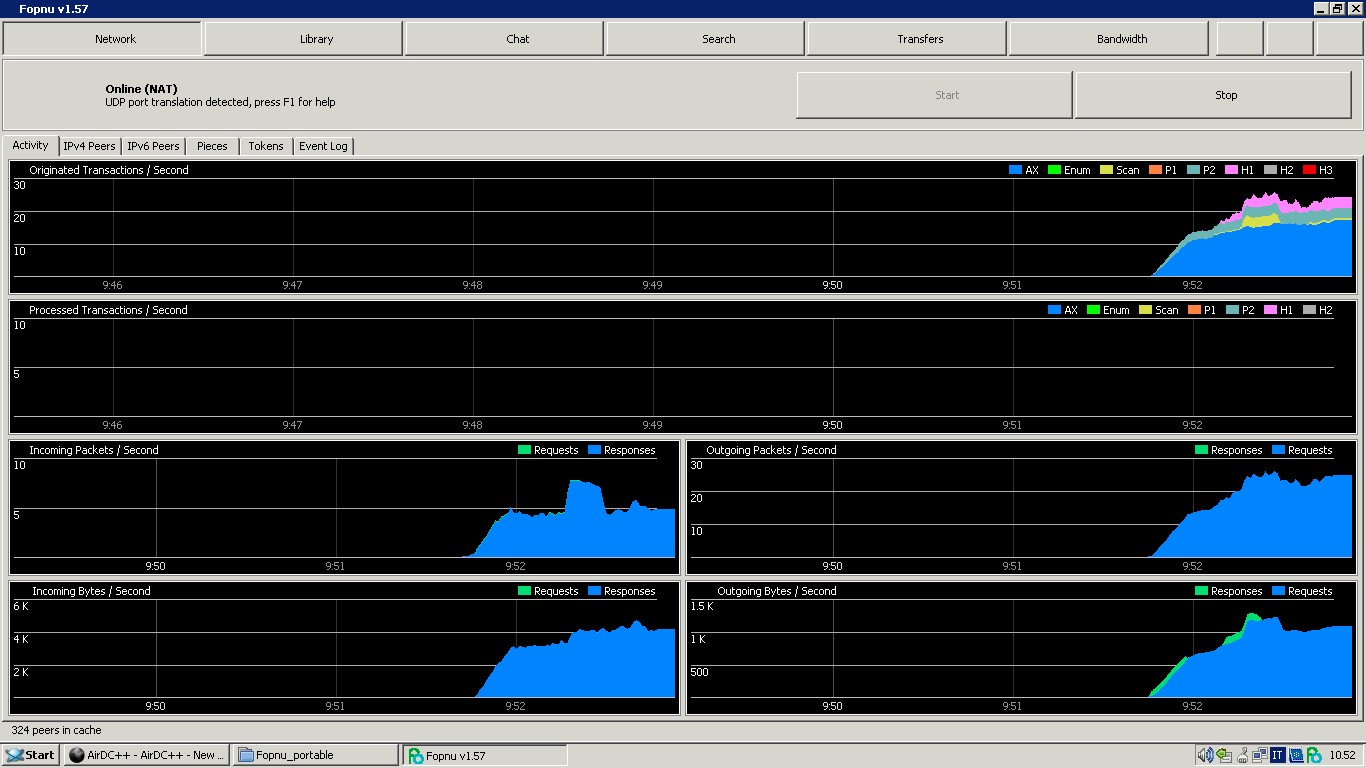Viewport: 1366px width, 768px height.
Task: Click the Safely Remove Hardware tray icon
Action: pos(1223,755)
